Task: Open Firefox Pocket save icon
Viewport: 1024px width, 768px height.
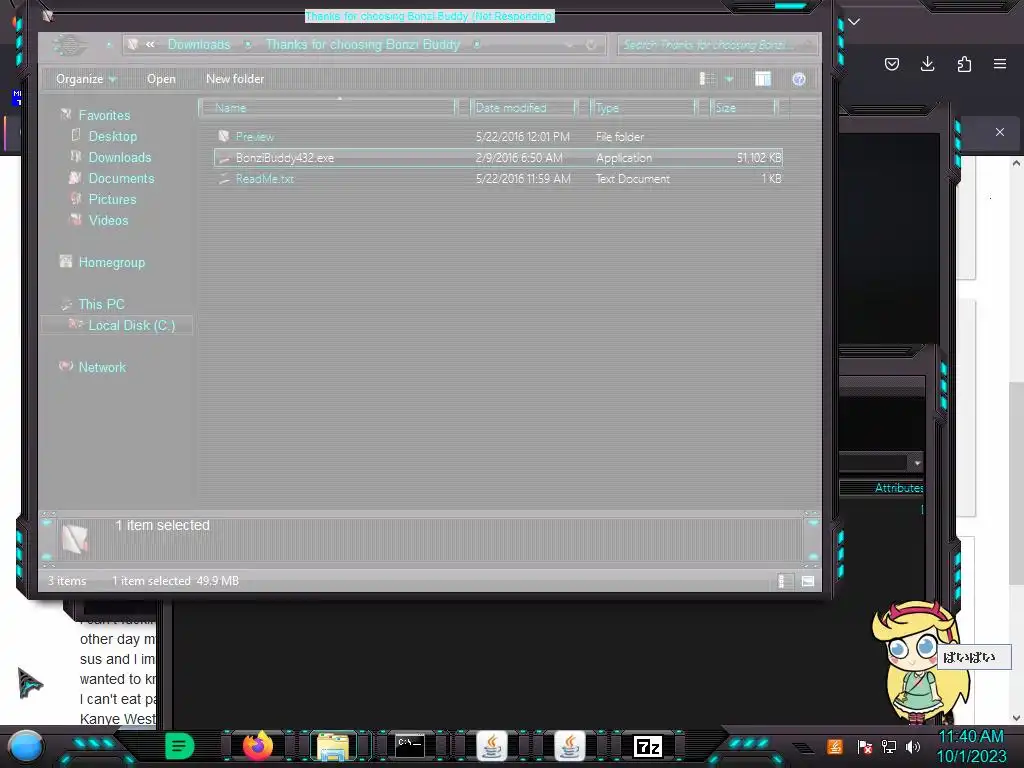Action: (x=891, y=64)
